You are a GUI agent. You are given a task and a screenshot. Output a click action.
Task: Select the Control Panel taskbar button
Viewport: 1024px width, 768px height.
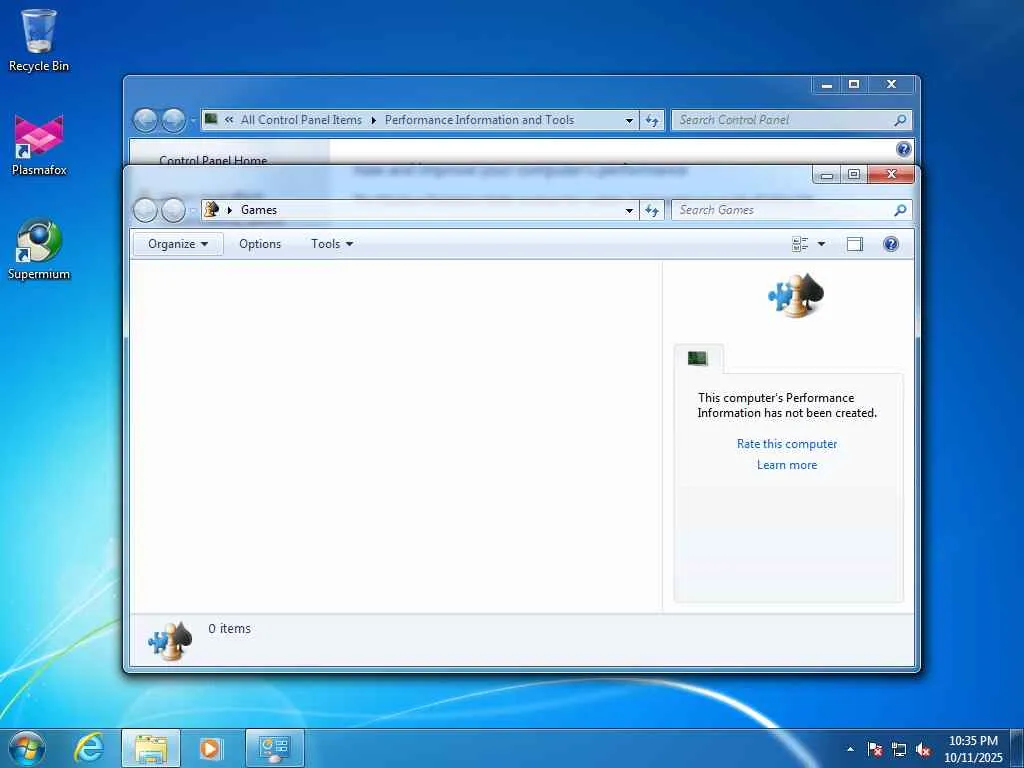[274, 748]
